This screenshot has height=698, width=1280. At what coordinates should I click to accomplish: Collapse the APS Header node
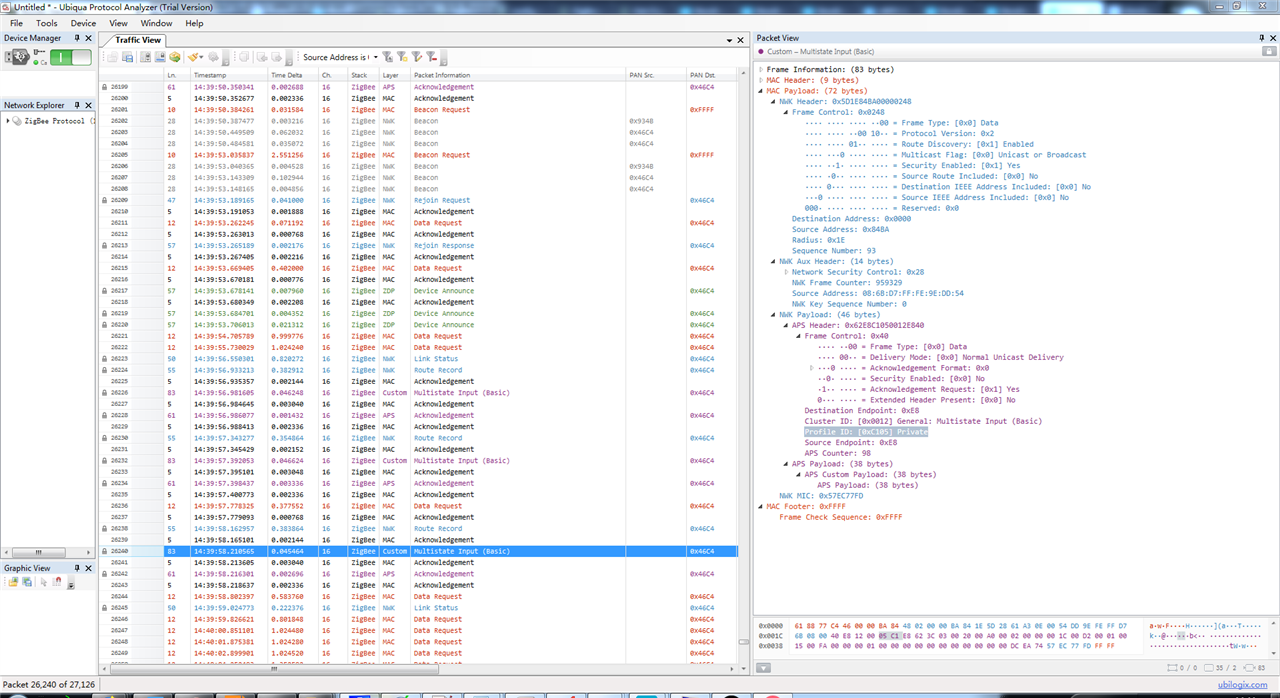pyautogui.click(x=787, y=325)
